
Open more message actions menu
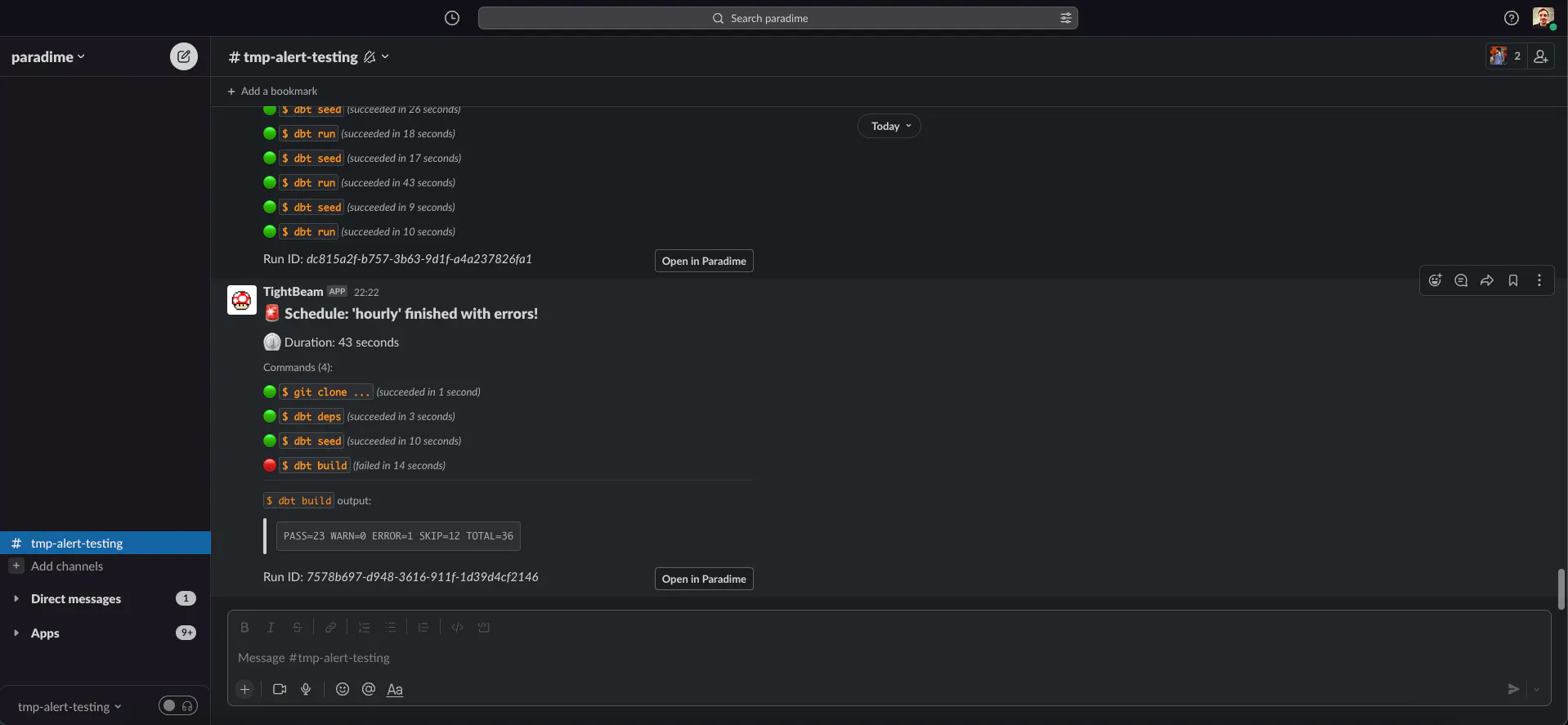(1539, 280)
